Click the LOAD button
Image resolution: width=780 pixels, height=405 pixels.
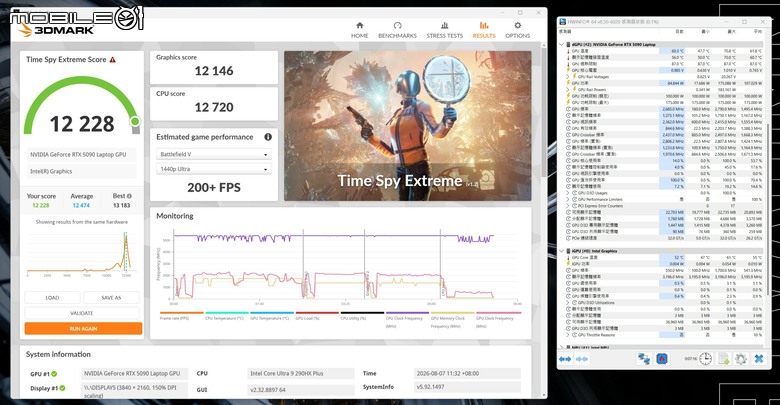coord(52,298)
